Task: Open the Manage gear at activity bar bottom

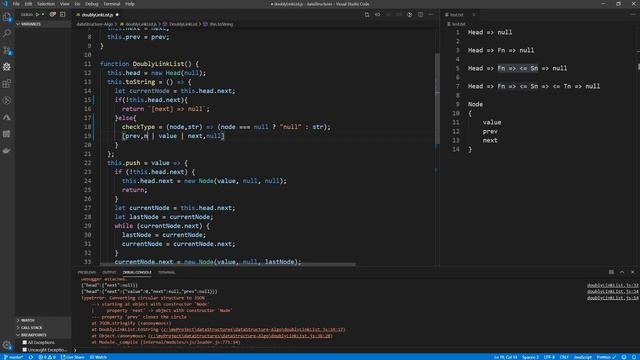Action: point(7,345)
